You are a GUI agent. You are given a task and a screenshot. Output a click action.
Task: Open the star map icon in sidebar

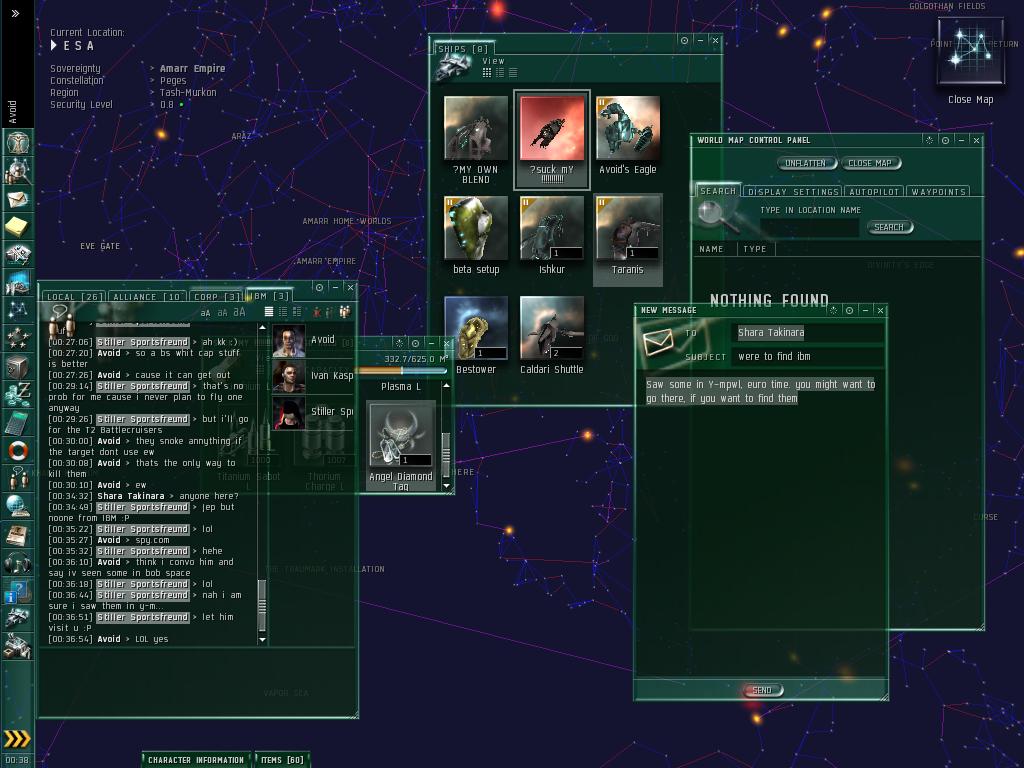coord(17,310)
